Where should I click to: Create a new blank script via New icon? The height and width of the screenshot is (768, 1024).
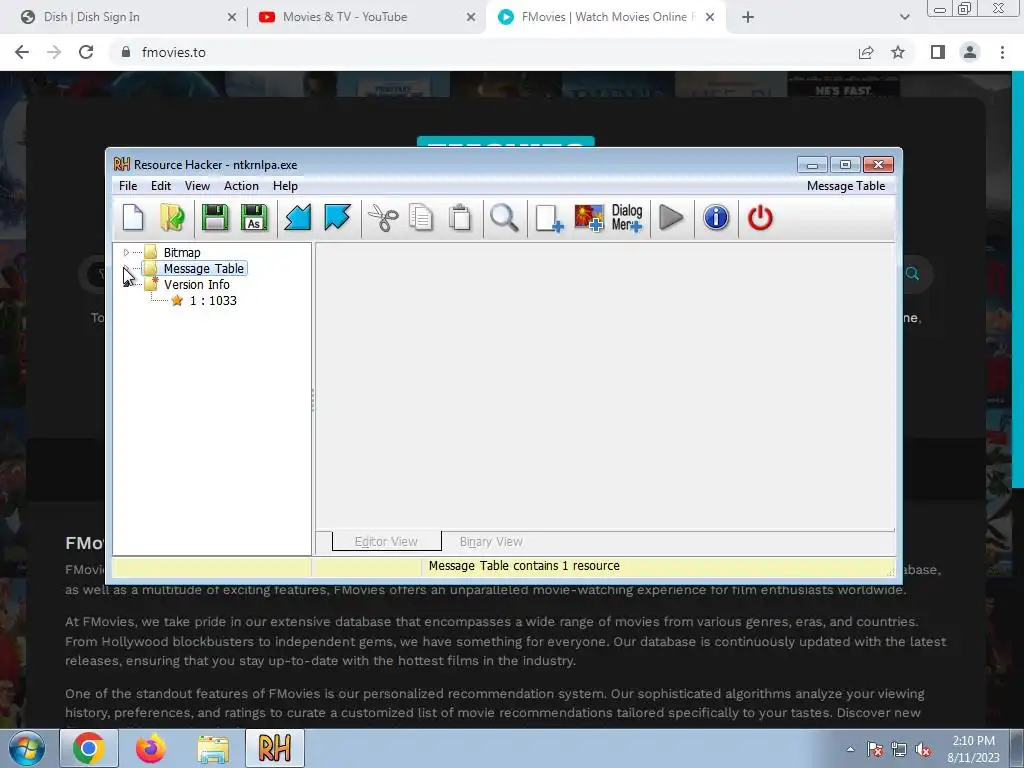(x=133, y=217)
